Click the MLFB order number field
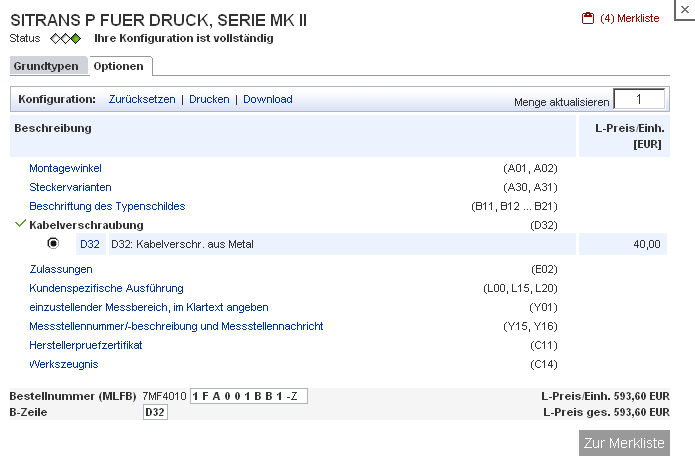Screen dimensions: 695x466 (x=249, y=396)
